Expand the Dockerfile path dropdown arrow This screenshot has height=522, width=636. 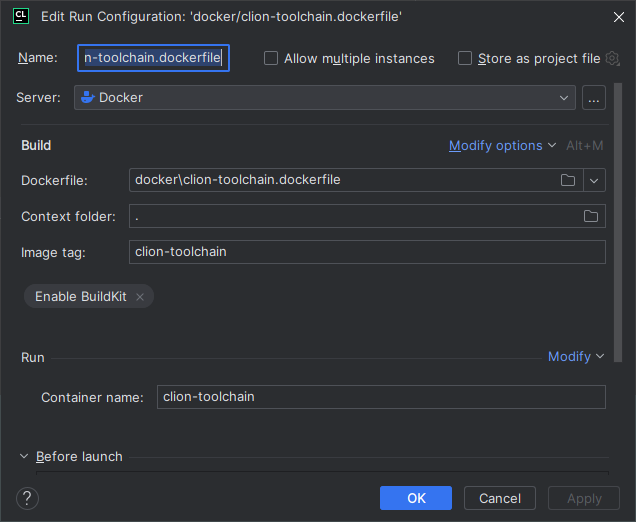pyautogui.click(x=594, y=180)
